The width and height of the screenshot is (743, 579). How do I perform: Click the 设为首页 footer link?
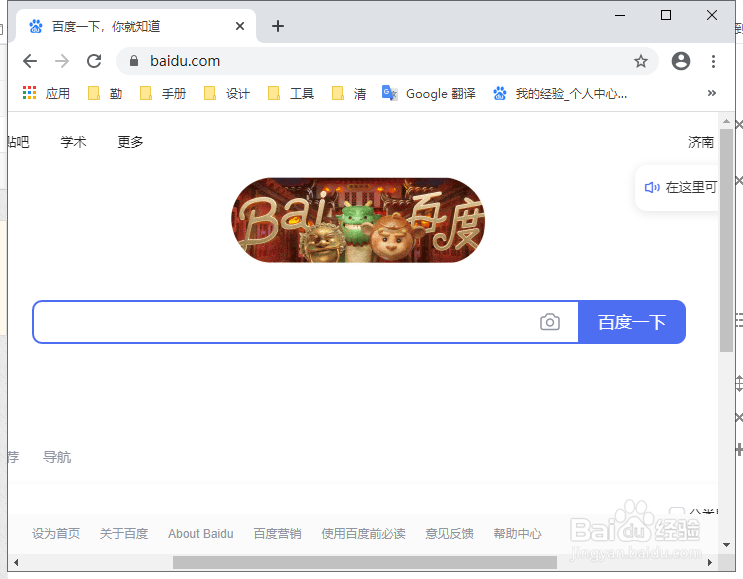pyautogui.click(x=56, y=534)
